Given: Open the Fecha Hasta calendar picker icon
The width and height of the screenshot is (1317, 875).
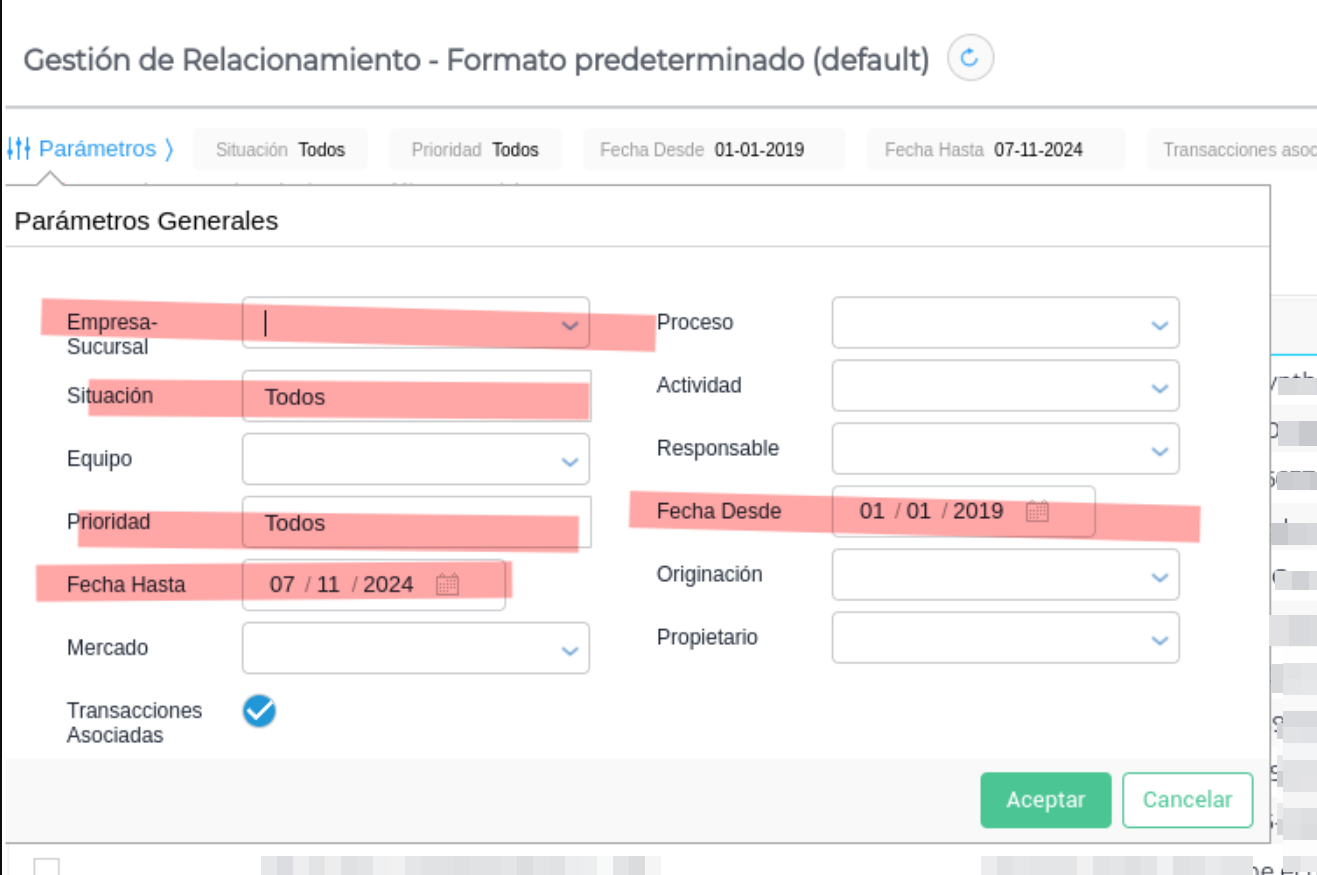Looking at the screenshot, I should pos(447,585).
